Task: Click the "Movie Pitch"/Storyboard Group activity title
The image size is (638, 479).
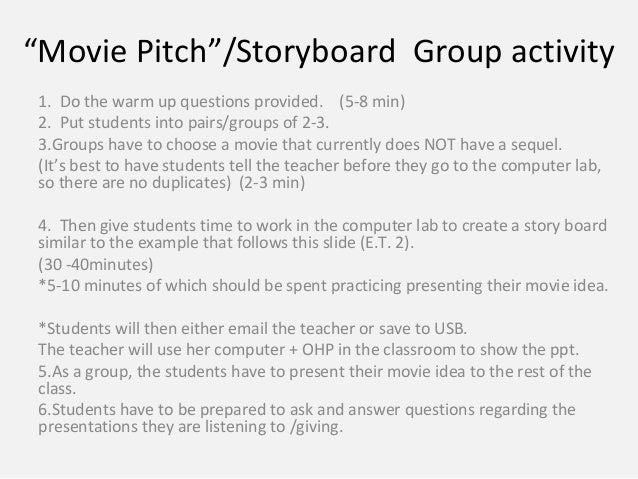Action: pos(319,52)
